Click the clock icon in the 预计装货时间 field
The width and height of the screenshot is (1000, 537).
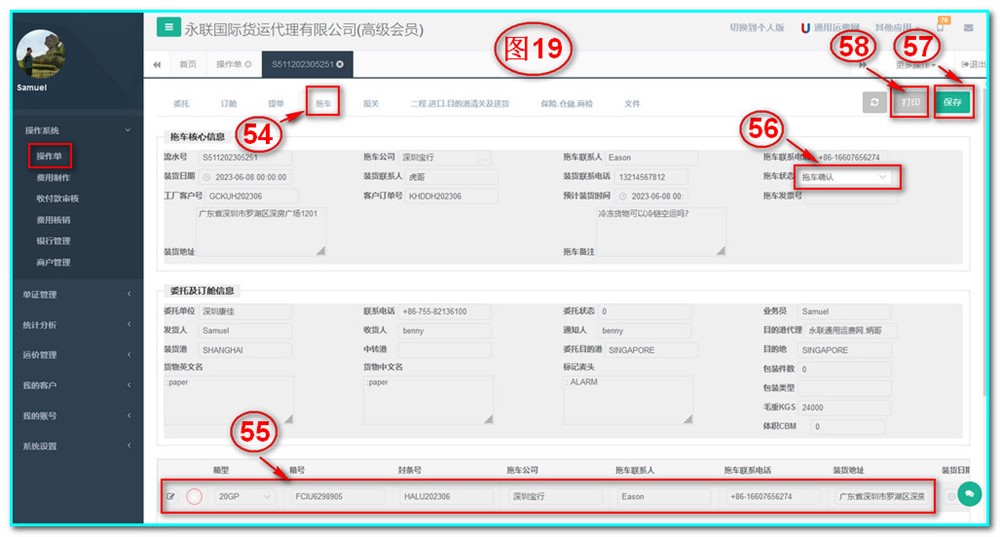click(623, 196)
